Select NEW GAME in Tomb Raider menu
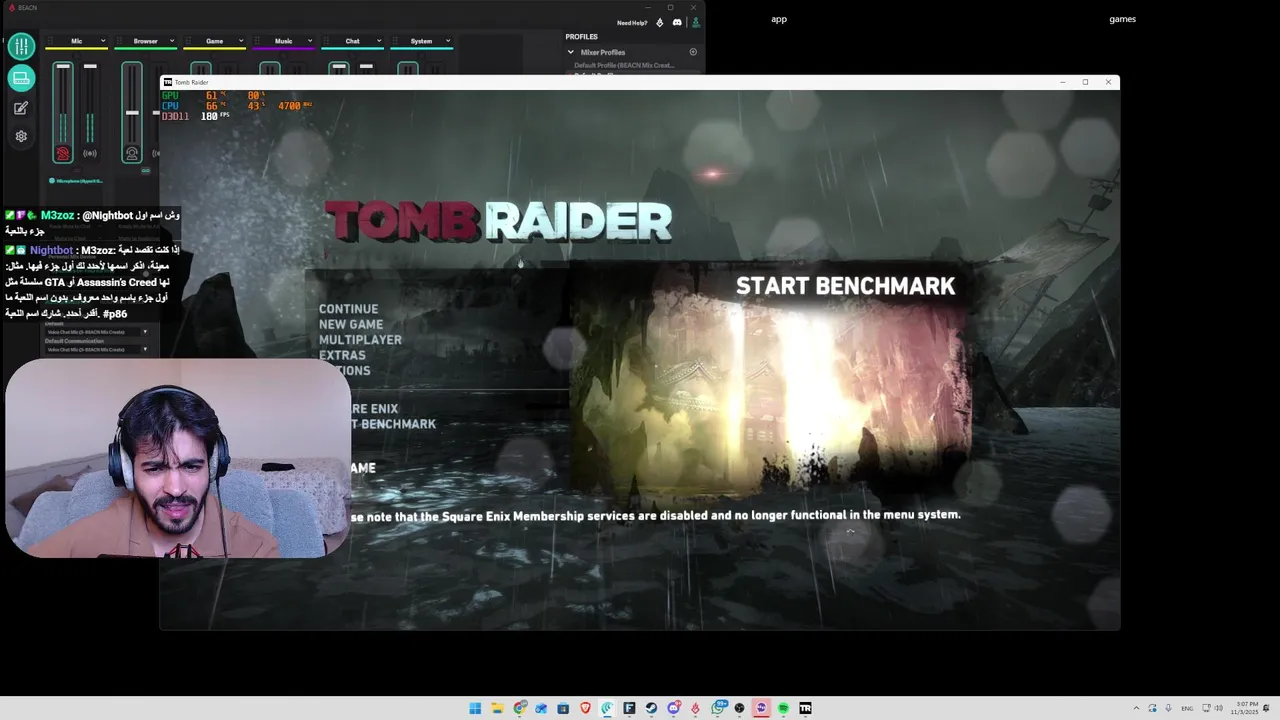This screenshot has height=720, width=1280. [351, 324]
